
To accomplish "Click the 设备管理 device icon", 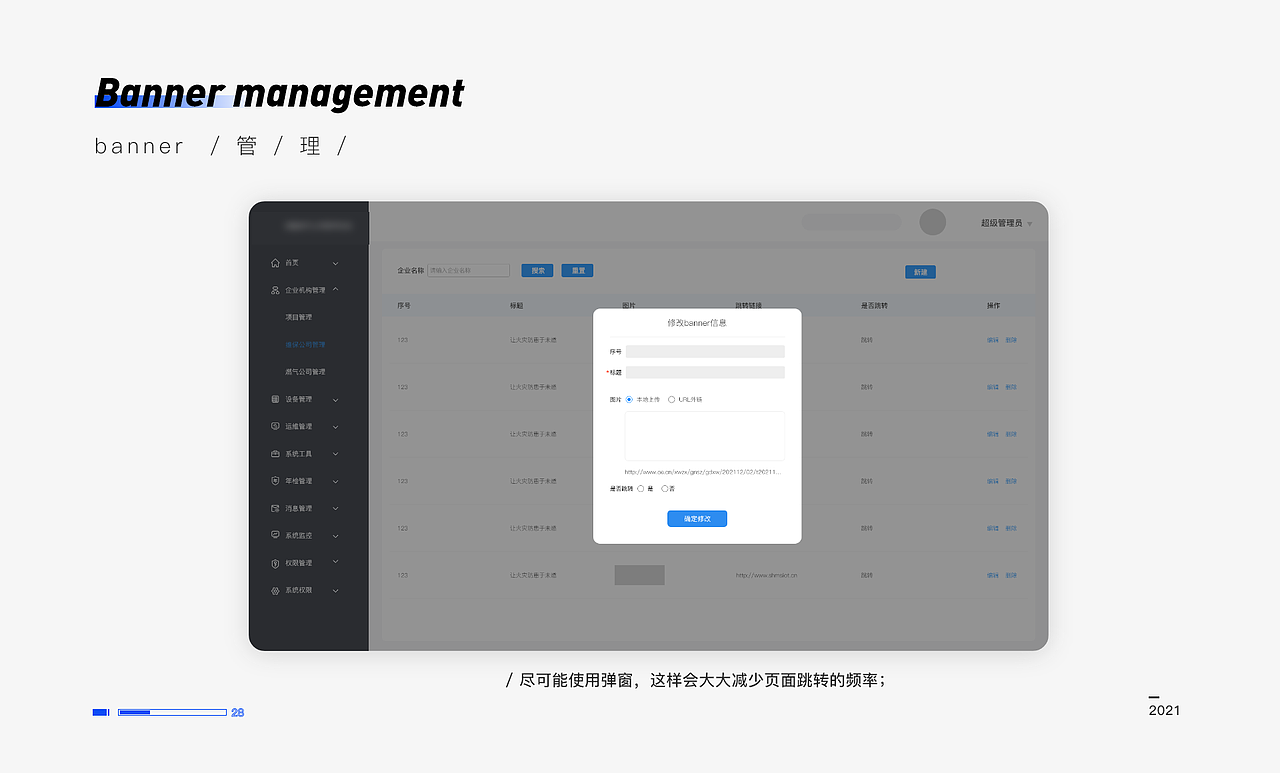I will coord(275,399).
